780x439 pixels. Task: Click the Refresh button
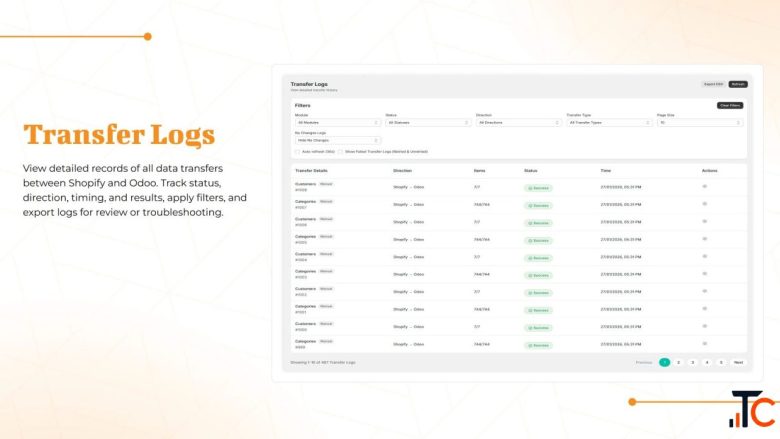pos(738,84)
